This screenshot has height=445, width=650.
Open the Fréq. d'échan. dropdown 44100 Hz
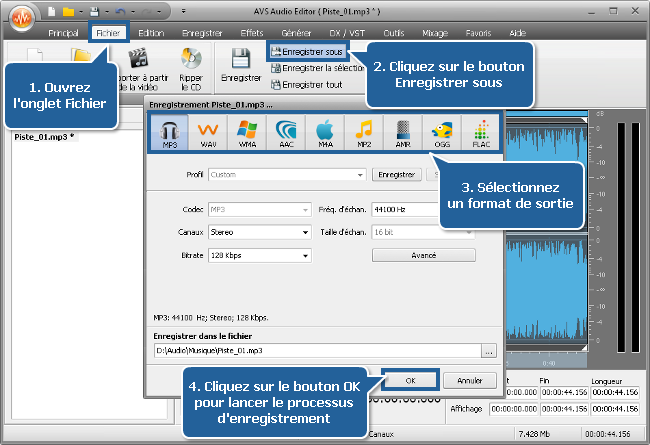pyautogui.click(x=406, y=209)
